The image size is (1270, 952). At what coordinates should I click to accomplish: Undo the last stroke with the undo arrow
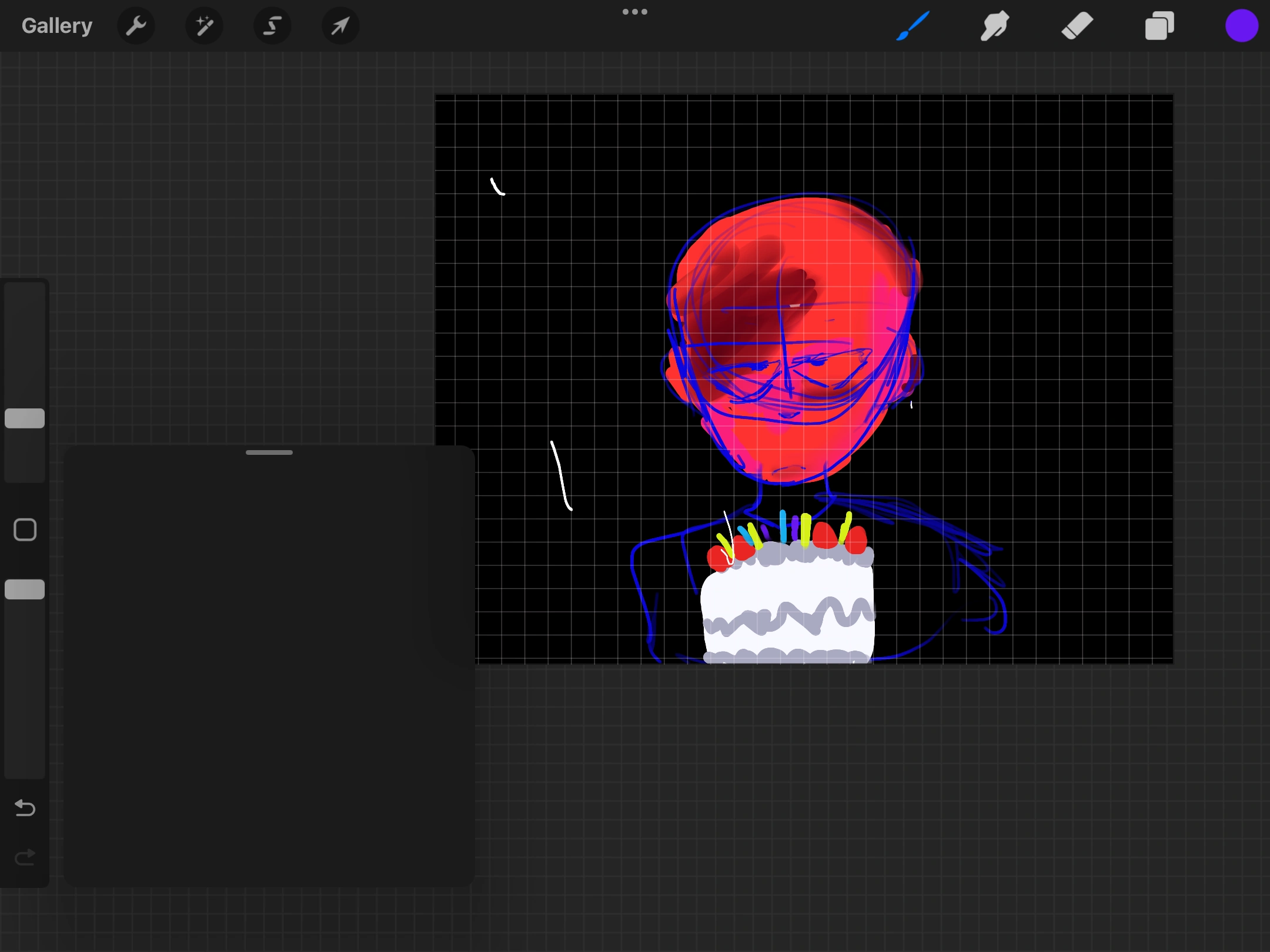click(24, 809)
